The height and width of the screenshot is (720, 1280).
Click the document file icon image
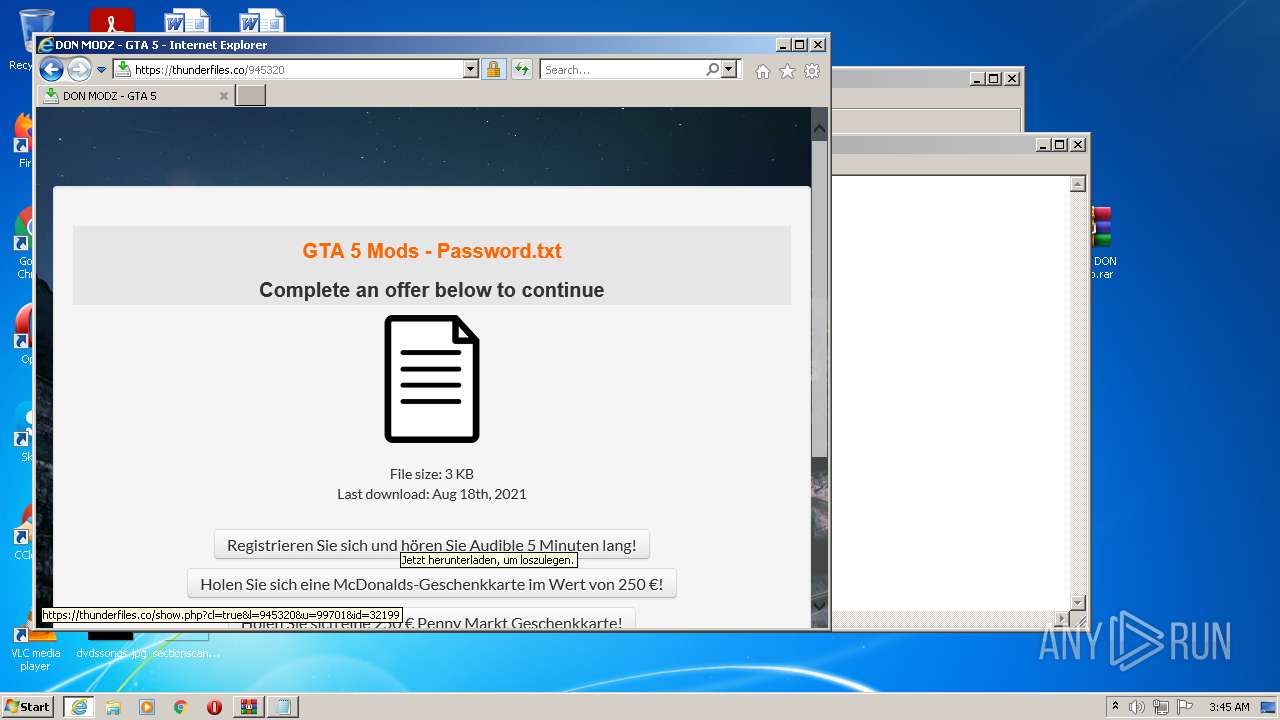pos(432,379)
